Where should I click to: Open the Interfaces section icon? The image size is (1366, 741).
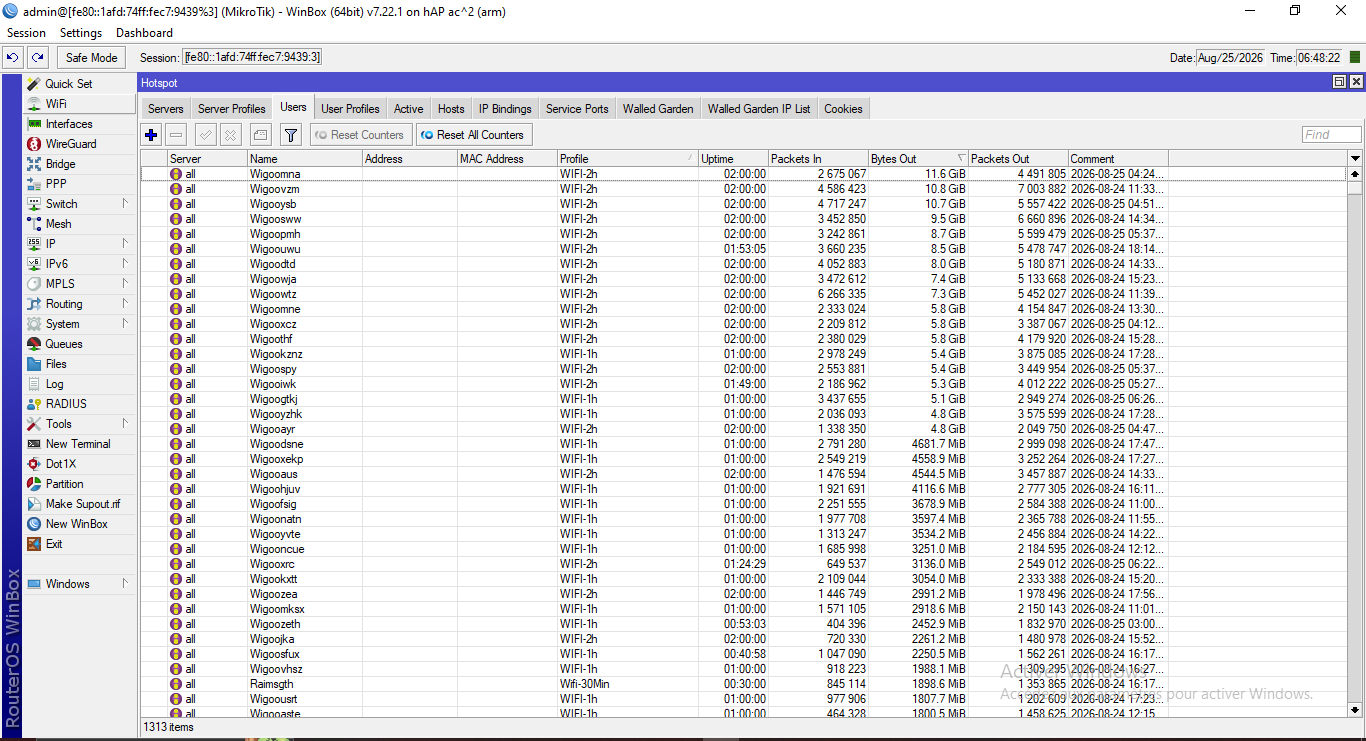35,124
